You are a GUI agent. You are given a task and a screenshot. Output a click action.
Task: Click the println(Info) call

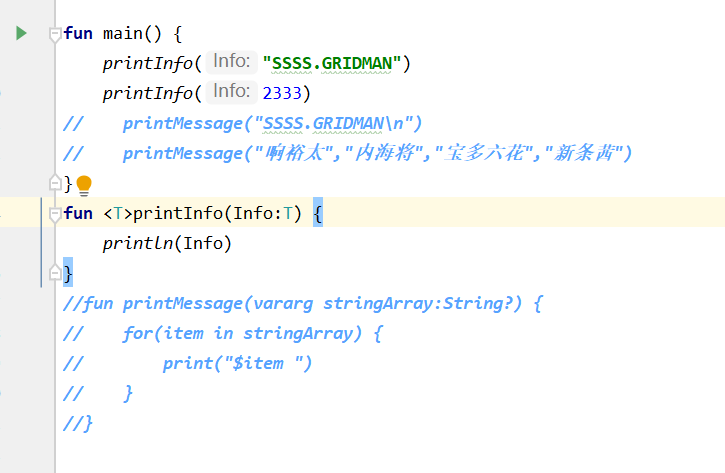point(166,243)
